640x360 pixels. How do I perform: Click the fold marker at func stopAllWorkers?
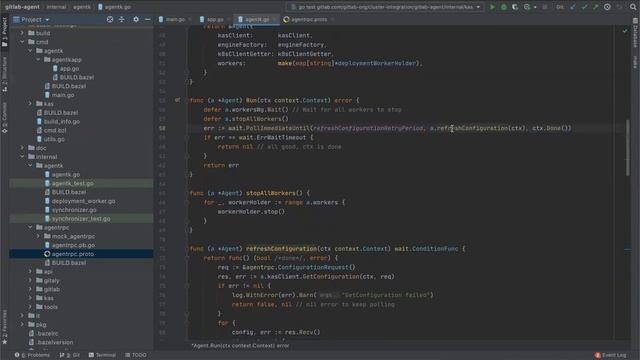pos(187,193)
